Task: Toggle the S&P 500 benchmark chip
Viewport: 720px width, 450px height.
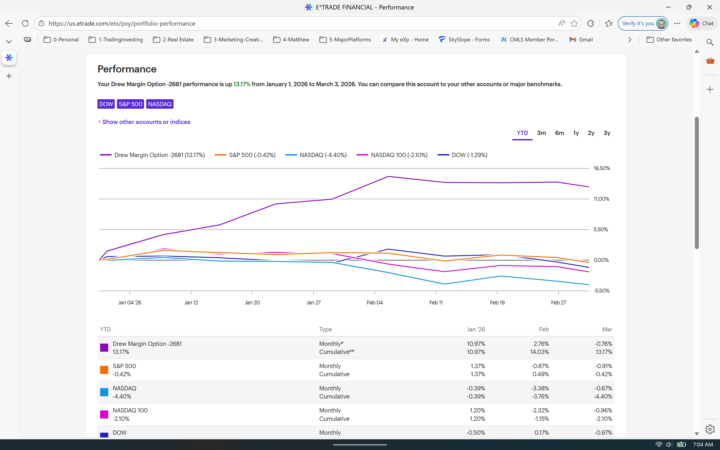Action: (x=130, y=103)
